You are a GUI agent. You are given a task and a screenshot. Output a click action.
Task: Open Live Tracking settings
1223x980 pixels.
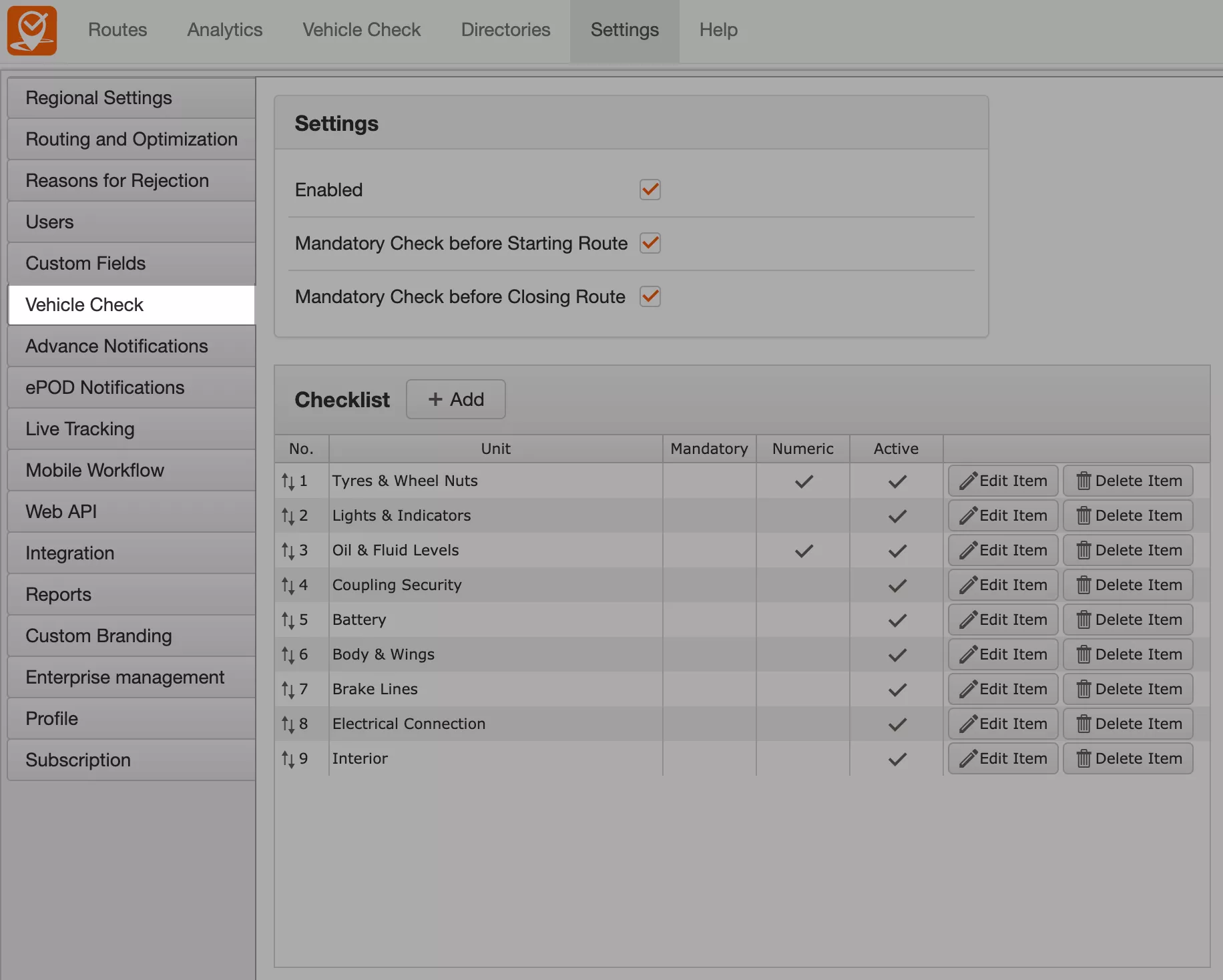coord(132,429)
